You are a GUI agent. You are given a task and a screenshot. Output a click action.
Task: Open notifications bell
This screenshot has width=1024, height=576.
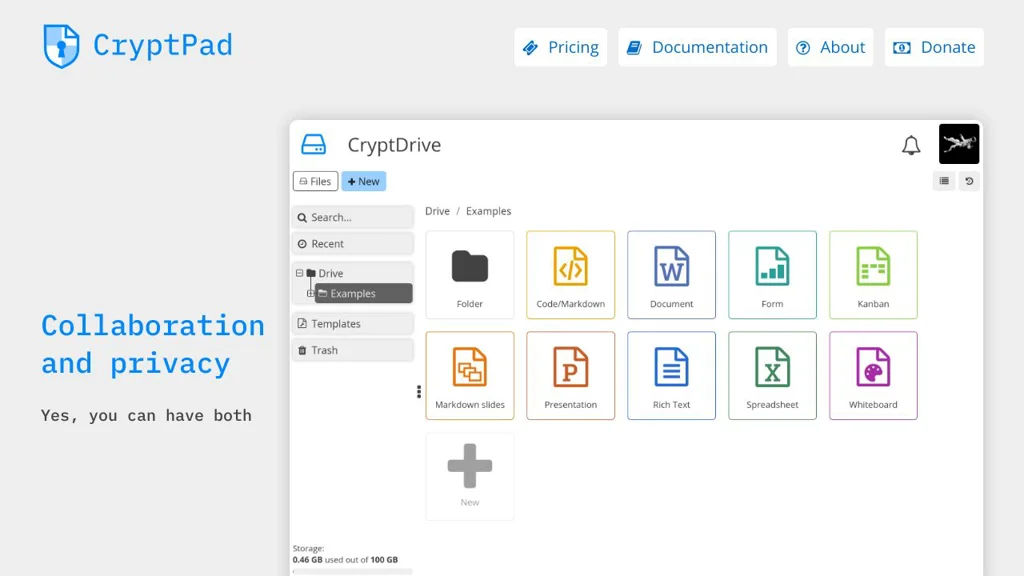coord(911,145)
